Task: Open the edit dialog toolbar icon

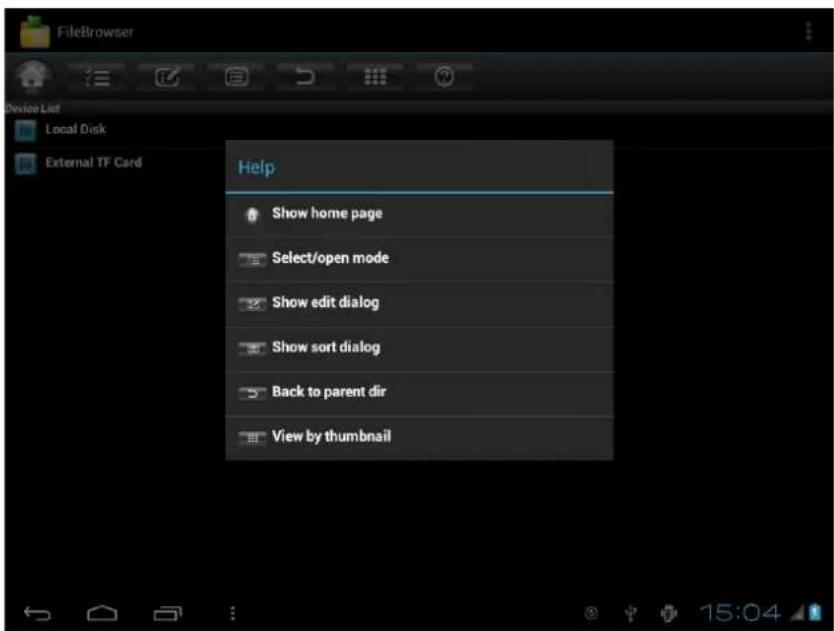Action: click(x=167, y=78)
